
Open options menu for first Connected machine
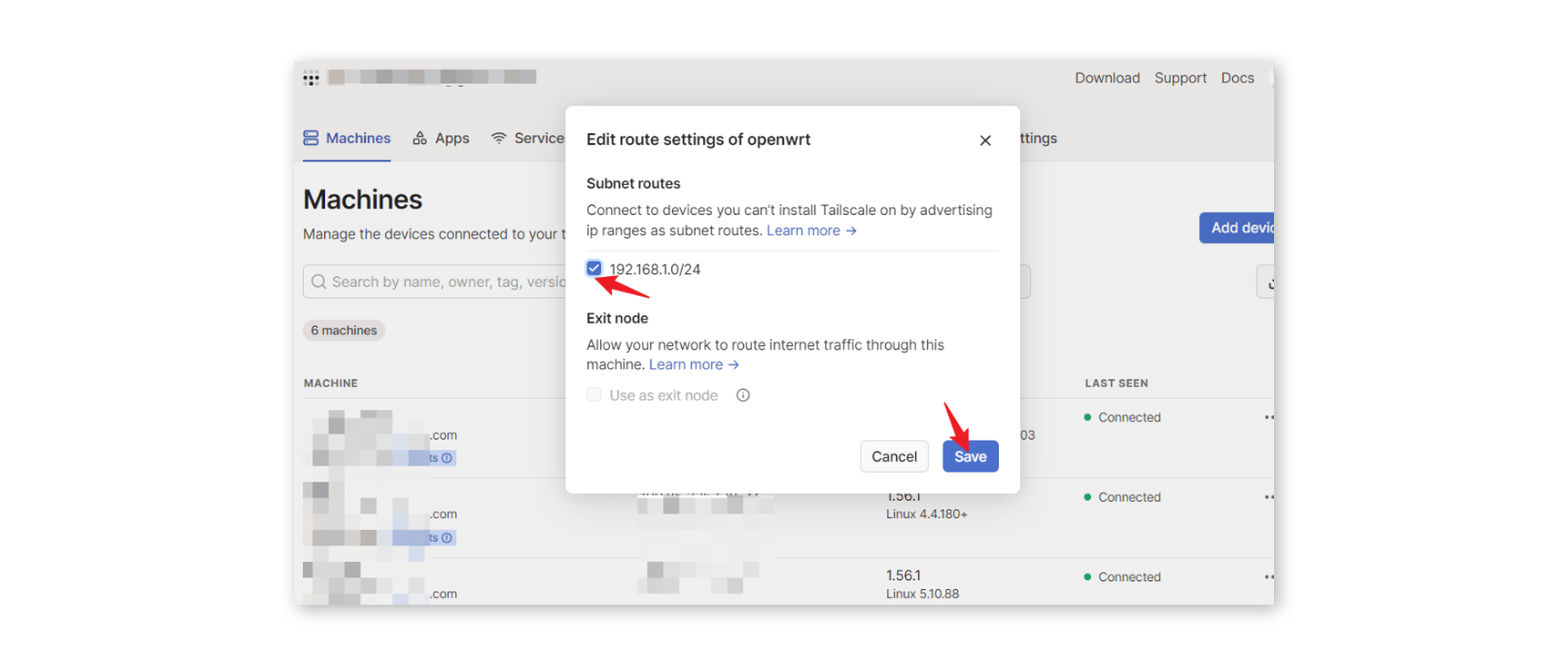[x=1268, y=418]
